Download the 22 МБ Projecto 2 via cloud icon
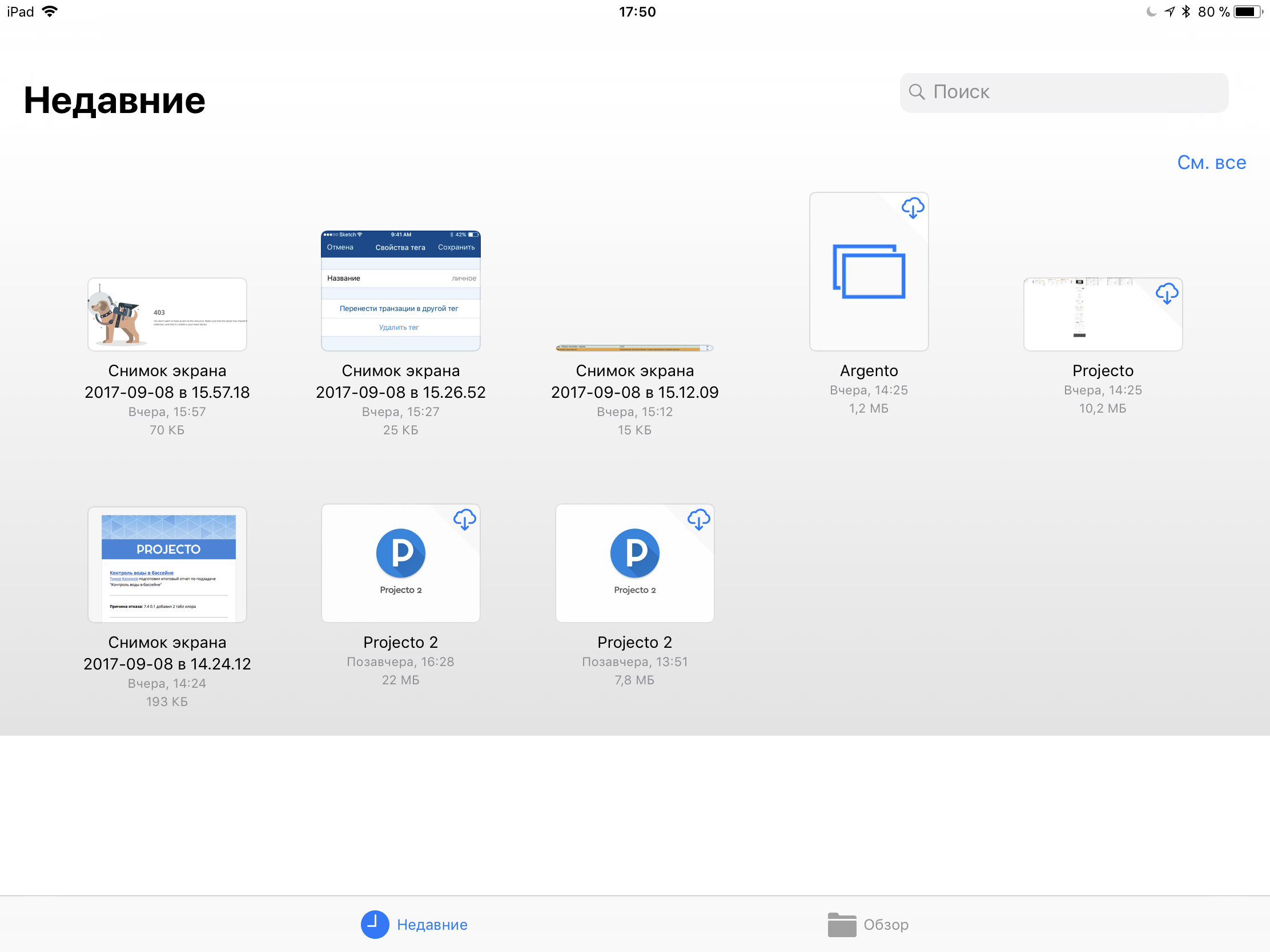1270x952 pixels. 464,519
